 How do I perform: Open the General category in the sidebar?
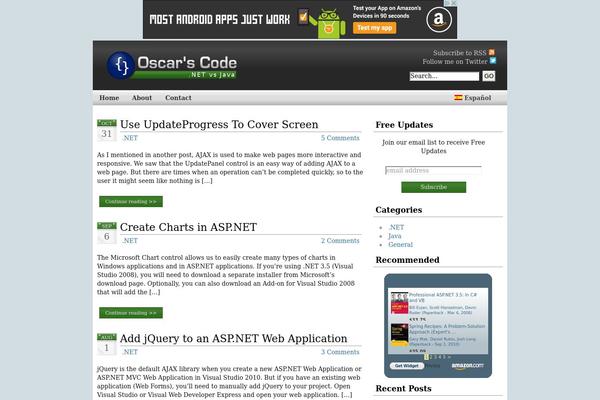(400, 244)
